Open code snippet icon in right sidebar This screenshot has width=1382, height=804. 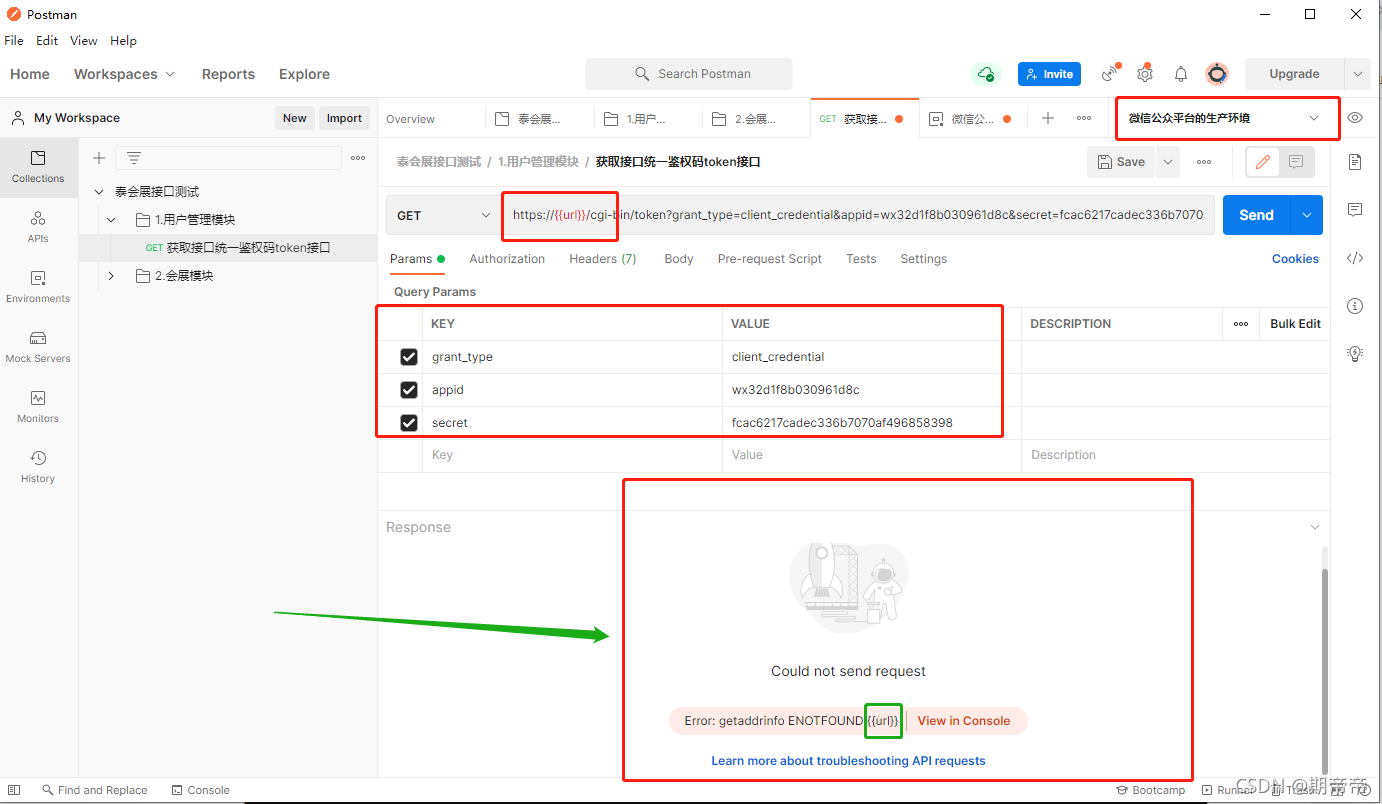coord(1355,258)
